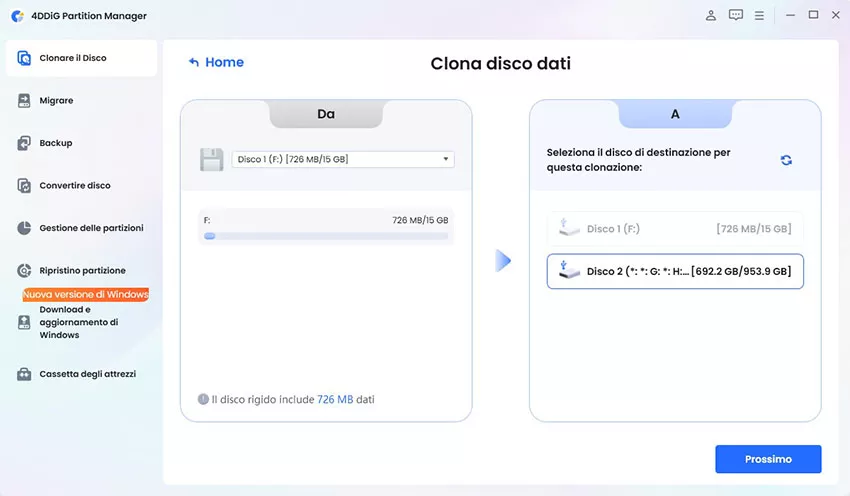Go back via the Home link

pos(216,62)
